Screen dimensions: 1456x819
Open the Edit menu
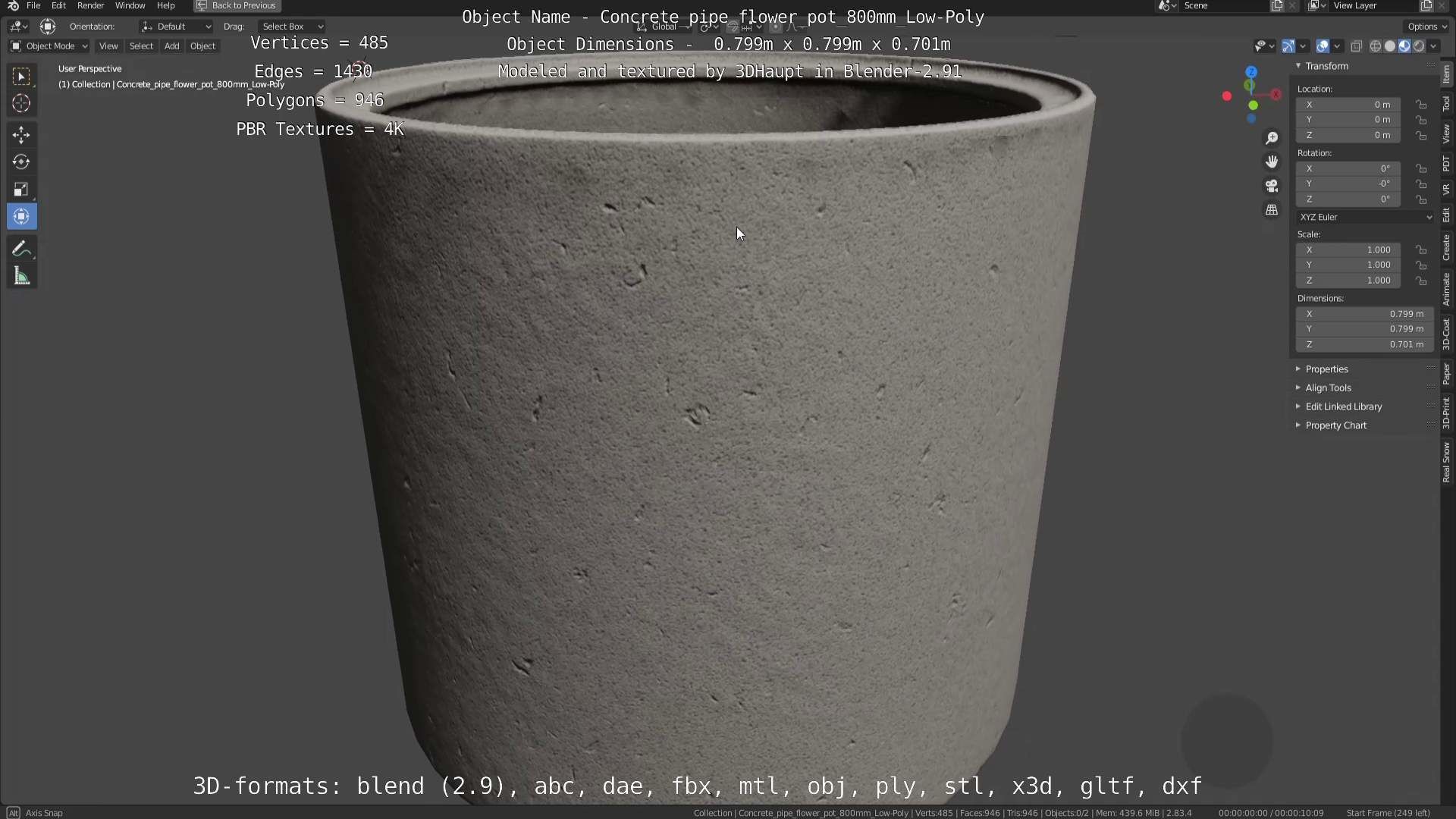[58, 5]
